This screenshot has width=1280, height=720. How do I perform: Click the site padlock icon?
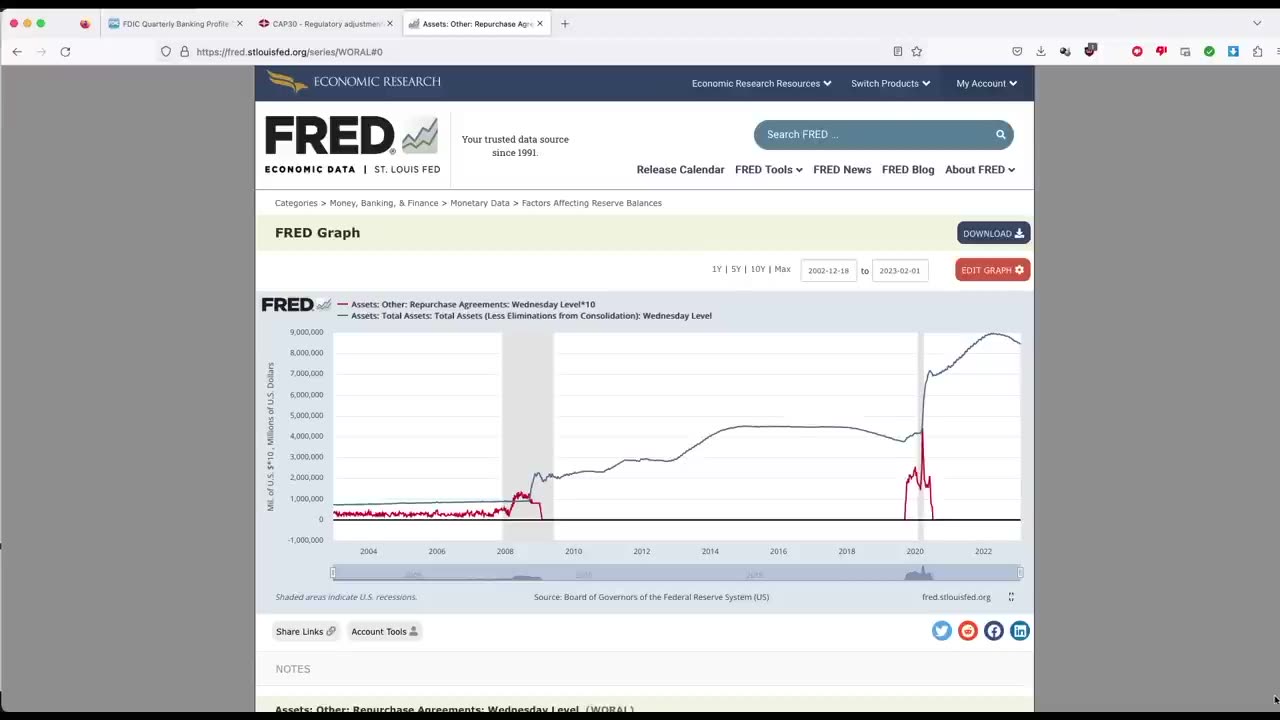click(184, 51)
